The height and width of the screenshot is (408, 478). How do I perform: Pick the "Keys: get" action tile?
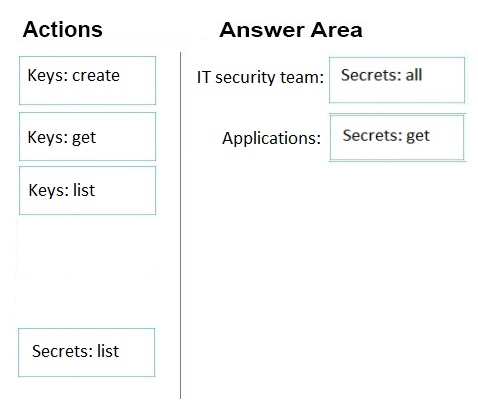pos(87,137)
